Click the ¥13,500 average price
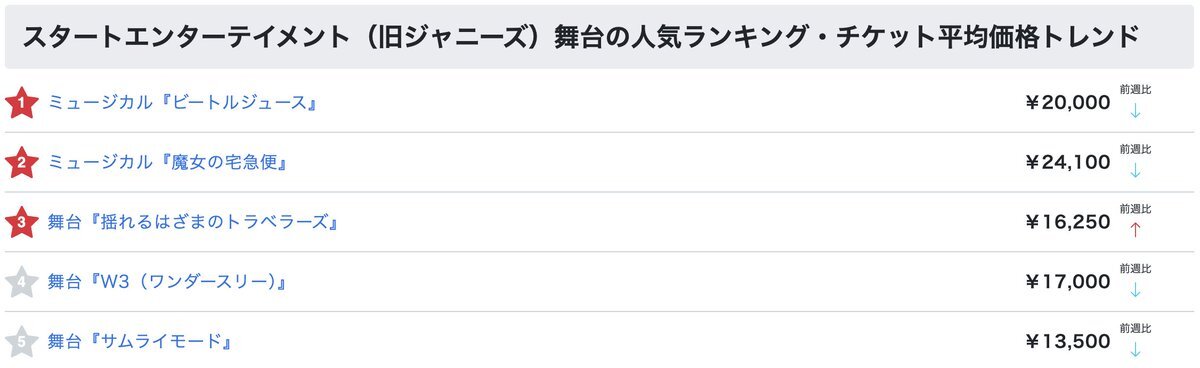 point(1067,342)
